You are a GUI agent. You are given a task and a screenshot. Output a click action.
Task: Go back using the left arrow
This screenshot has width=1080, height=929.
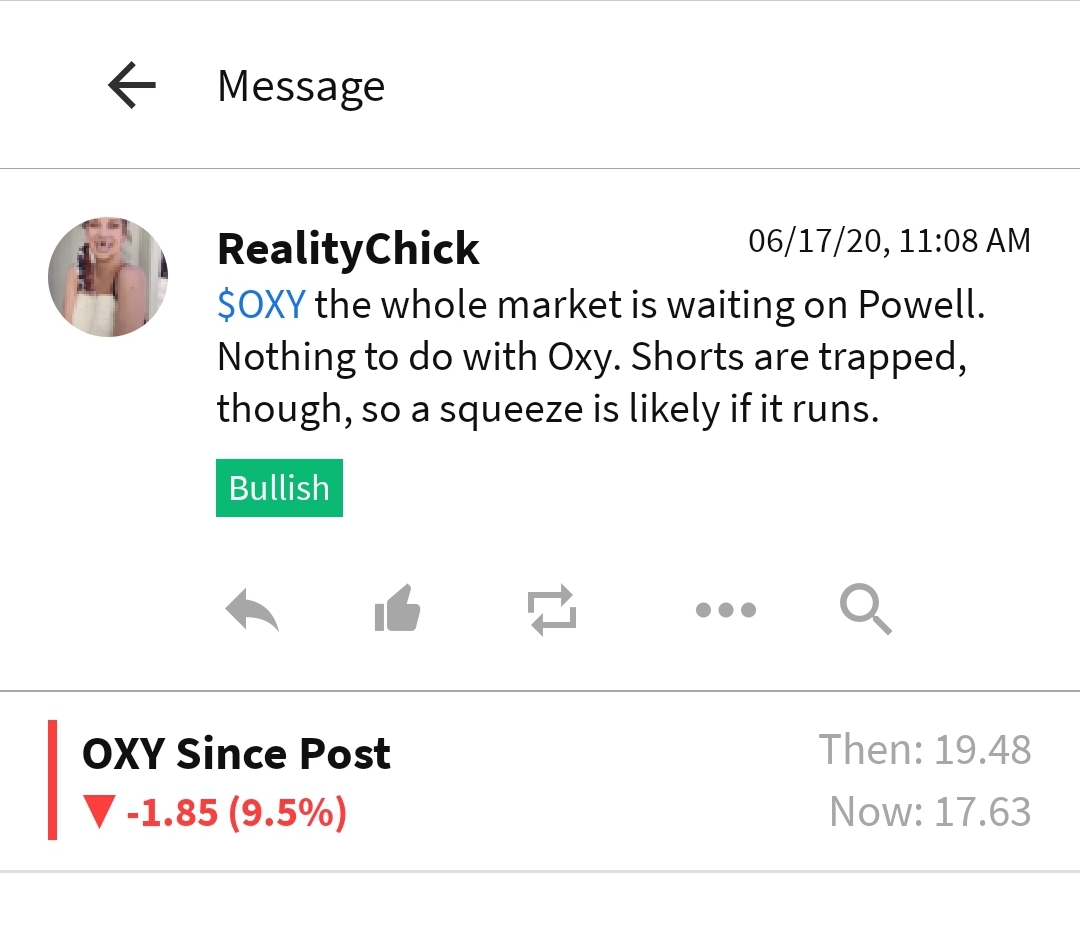(132, 86)
